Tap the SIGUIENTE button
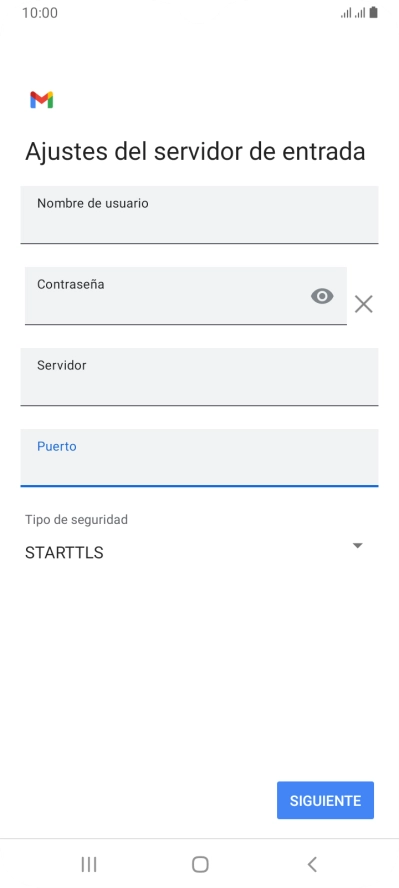The image size is (399, 888). (x=325, y=800)
